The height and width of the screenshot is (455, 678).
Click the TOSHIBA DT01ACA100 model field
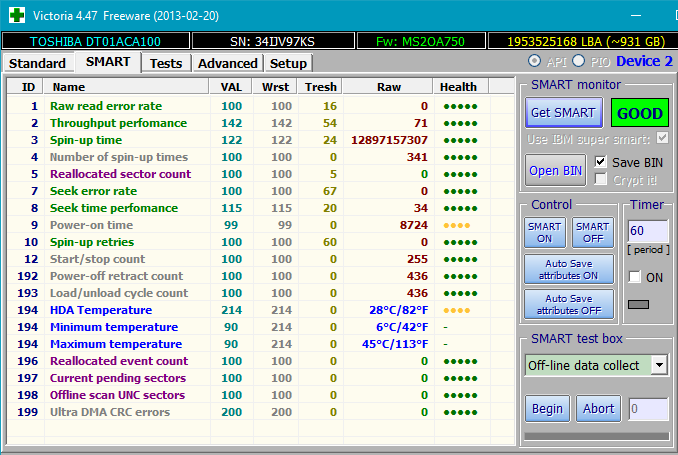pyautogui.click(x=96, y=41)
